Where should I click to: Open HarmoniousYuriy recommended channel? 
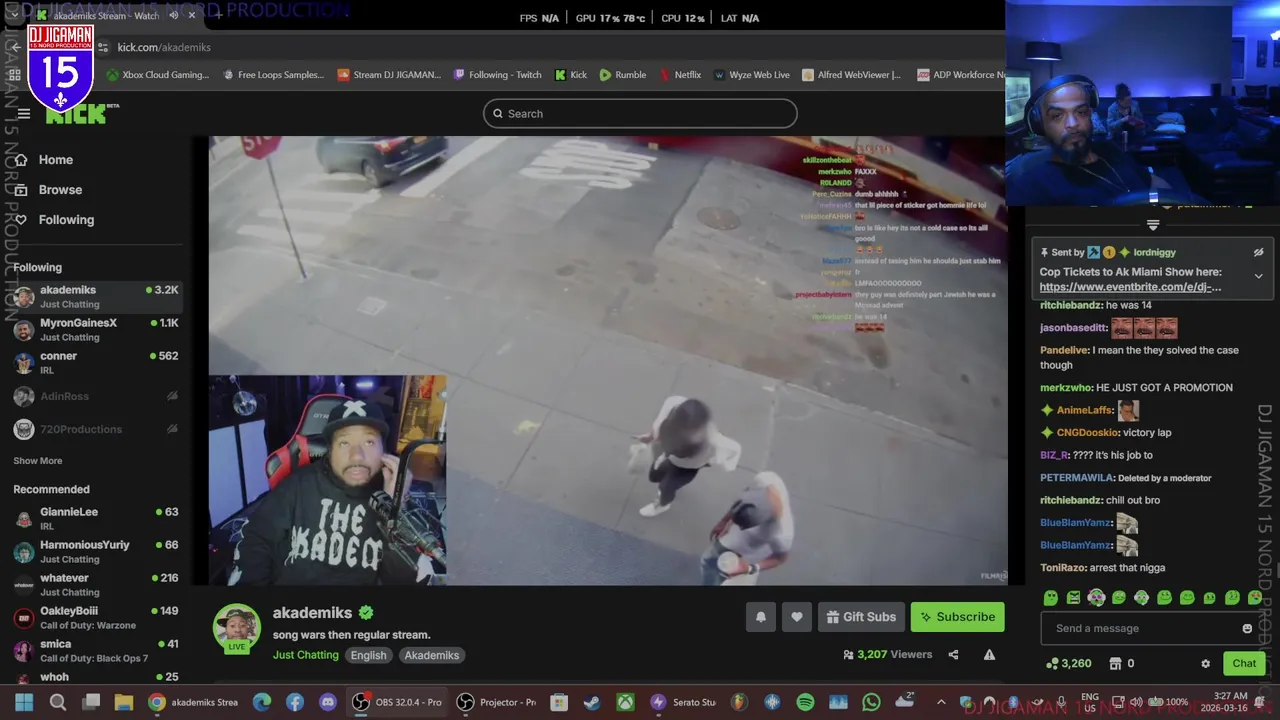tap(96, 551)
